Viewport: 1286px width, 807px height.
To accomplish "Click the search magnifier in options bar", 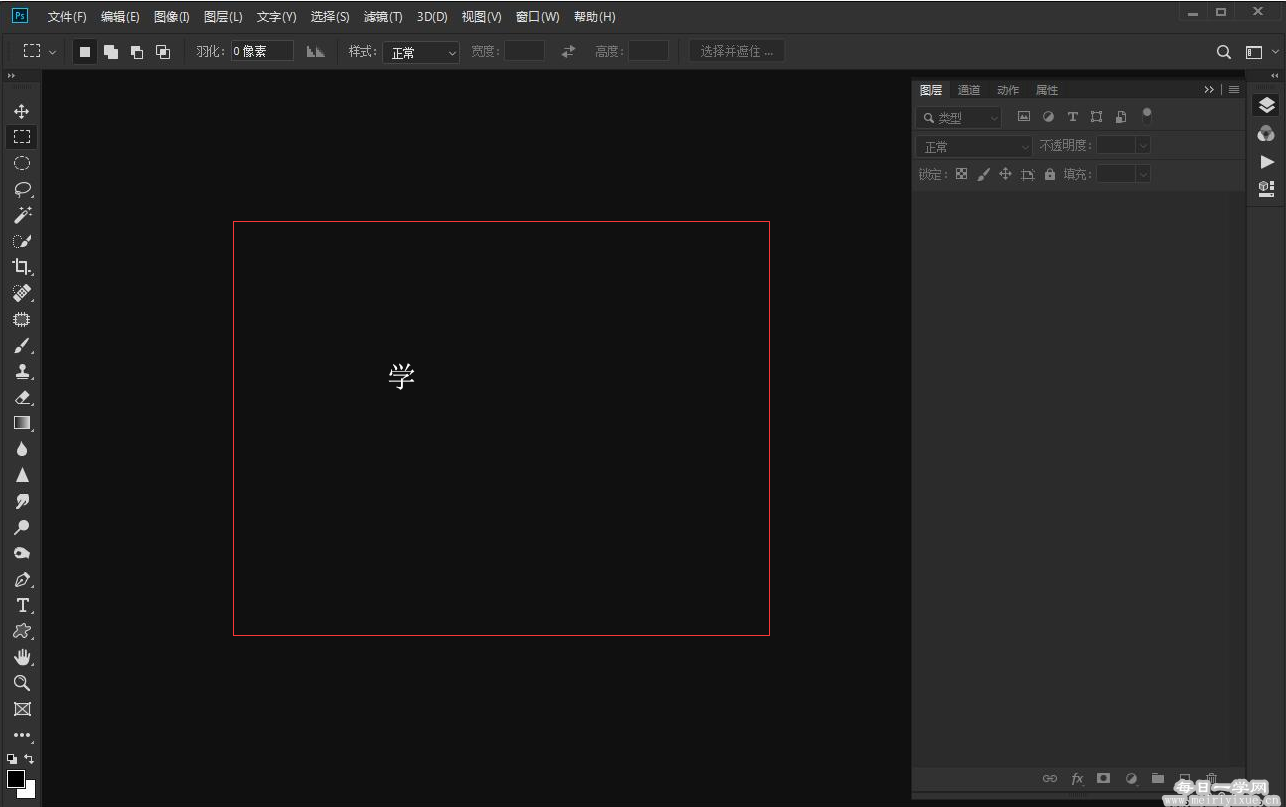I will [x=1223, y=52].
